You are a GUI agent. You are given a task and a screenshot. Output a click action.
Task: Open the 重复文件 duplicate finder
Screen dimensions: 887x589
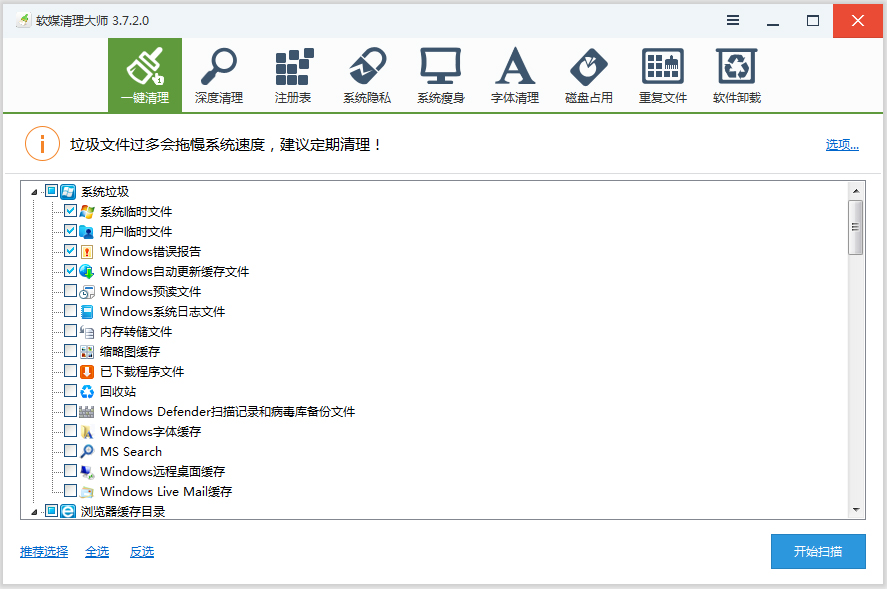click(x=662, y=75)
